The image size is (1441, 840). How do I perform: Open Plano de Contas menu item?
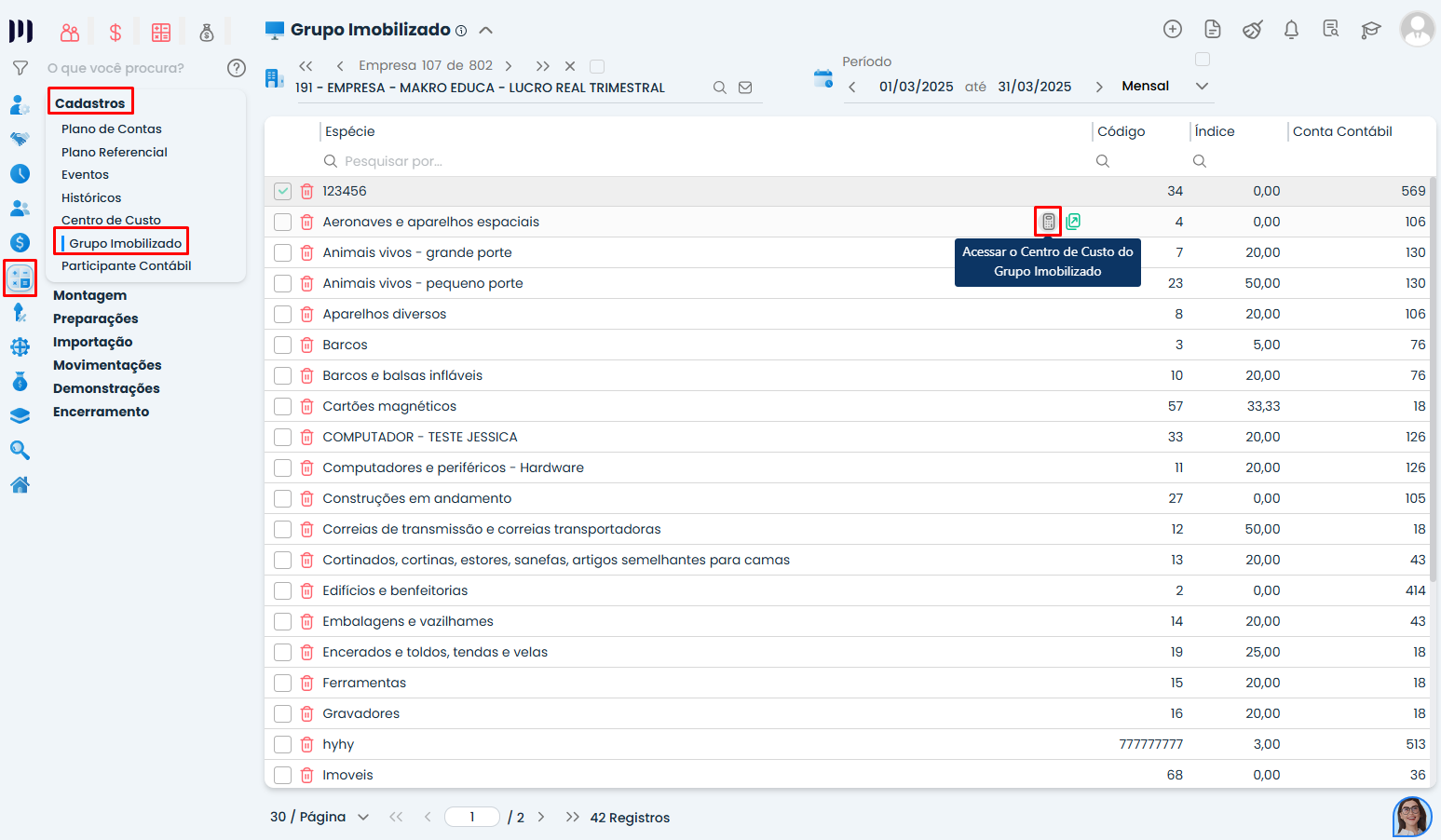(x=112, y=129)
